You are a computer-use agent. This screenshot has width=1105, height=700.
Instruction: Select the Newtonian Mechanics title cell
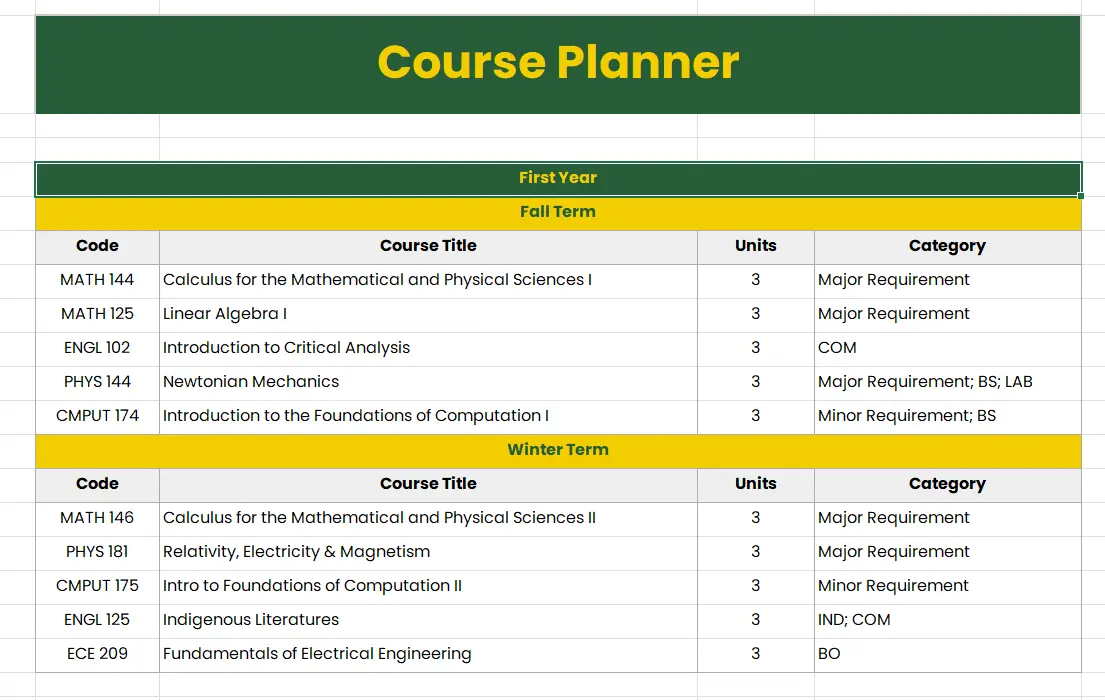427,382
